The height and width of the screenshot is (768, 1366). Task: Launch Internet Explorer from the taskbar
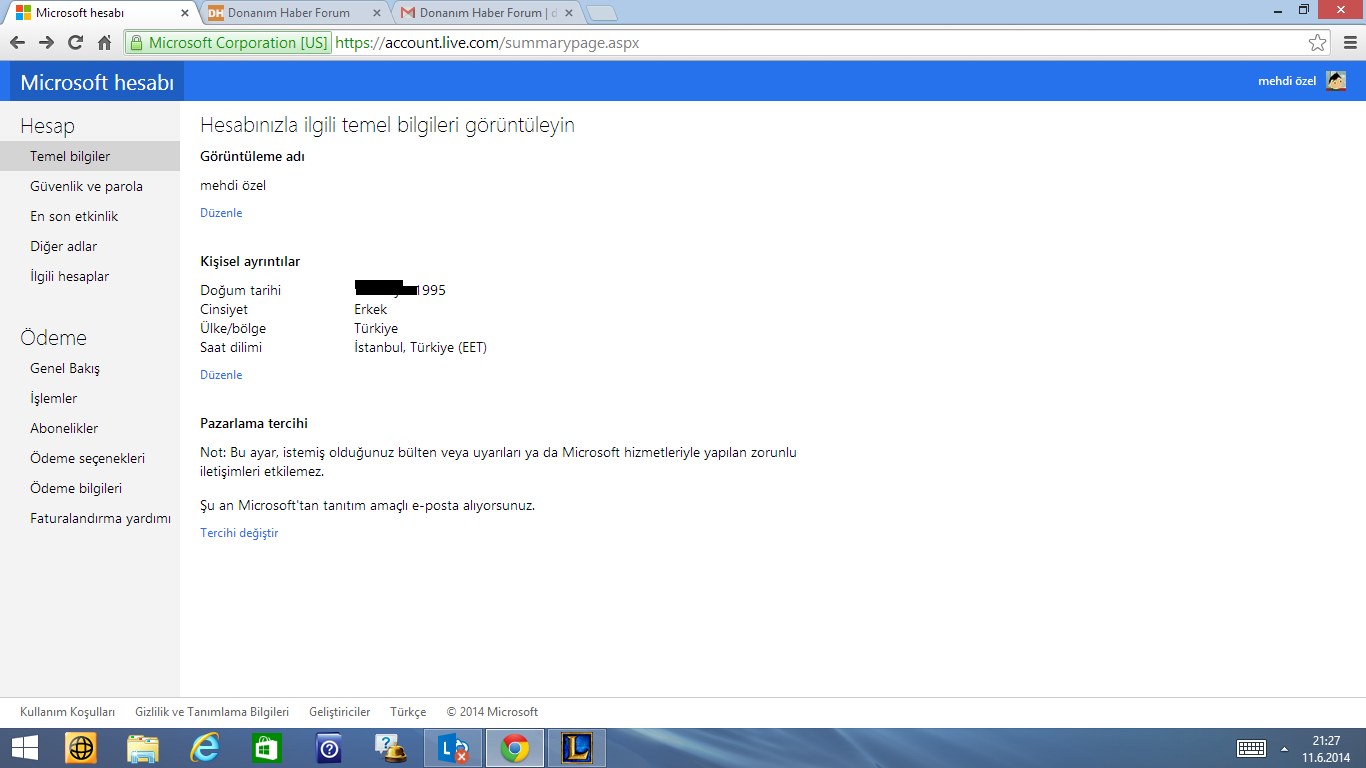tap(205, 748)
